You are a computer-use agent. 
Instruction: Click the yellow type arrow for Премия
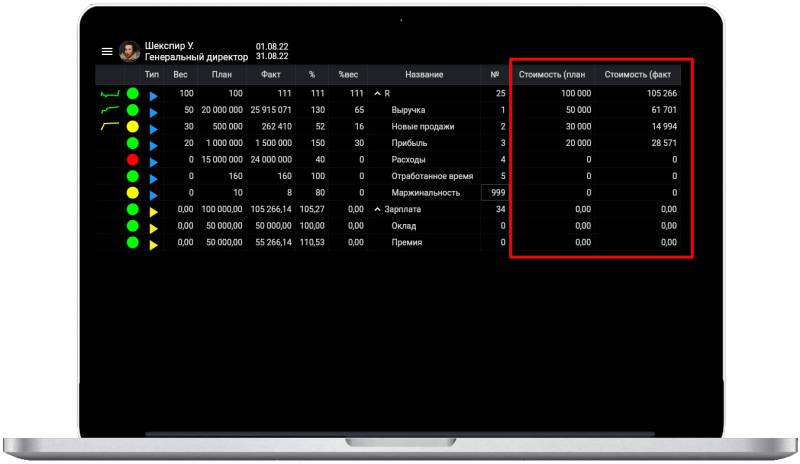(154, 245)
